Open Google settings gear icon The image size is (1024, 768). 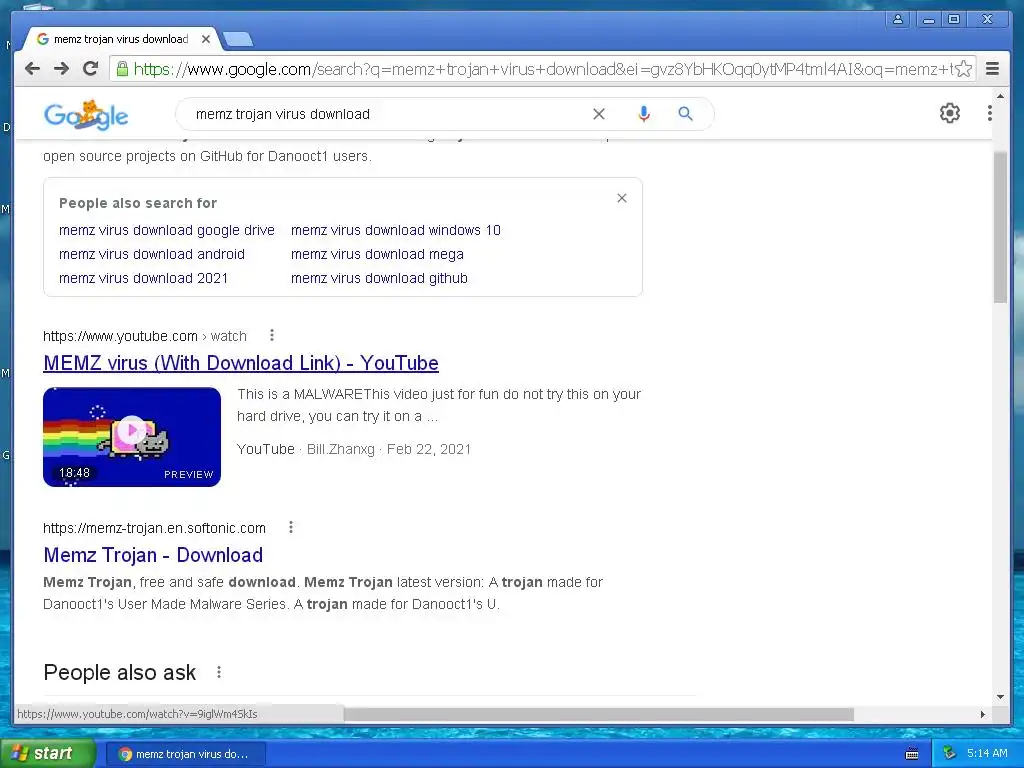pyautogui.click(x=950, y=114)
